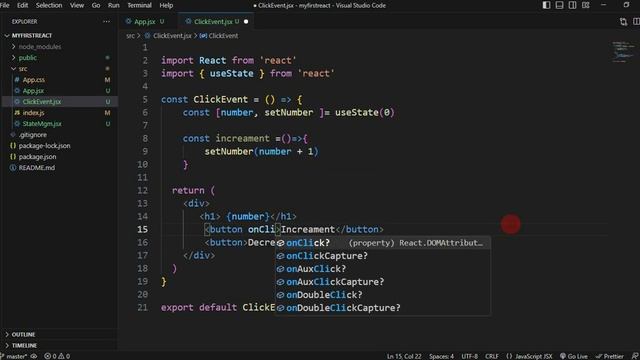
Task: Click the Prettier status item
Action: click(x=609, y=356)
